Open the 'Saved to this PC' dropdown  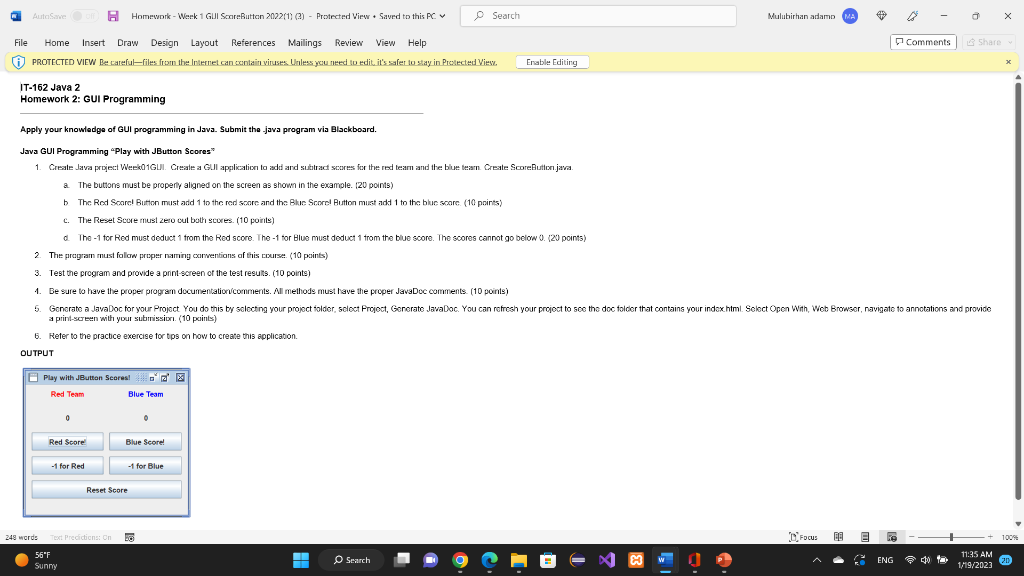[x=440, y=15]
